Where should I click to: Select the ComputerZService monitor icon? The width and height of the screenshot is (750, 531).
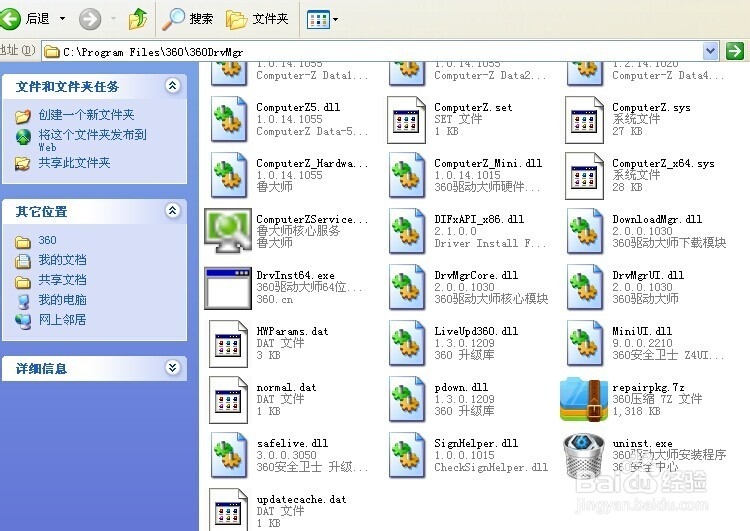point(228,231)
